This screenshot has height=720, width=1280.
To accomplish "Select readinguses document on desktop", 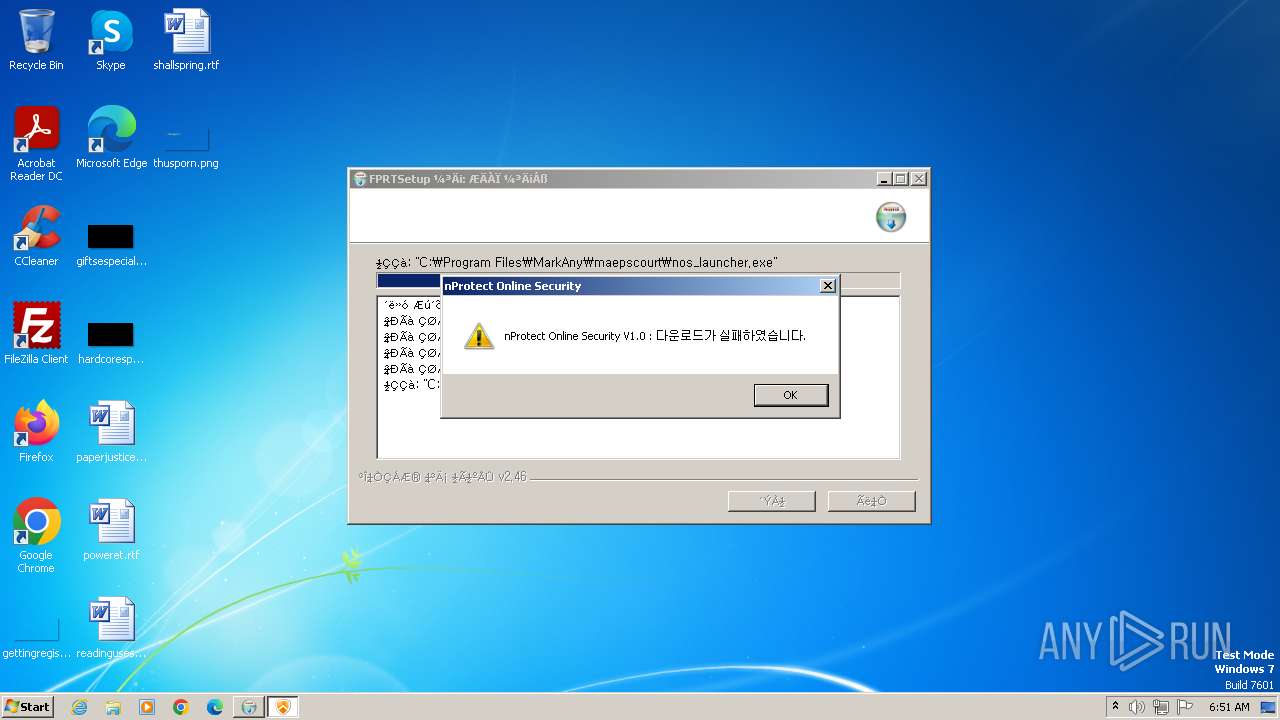I will click(x=111, y=628).
